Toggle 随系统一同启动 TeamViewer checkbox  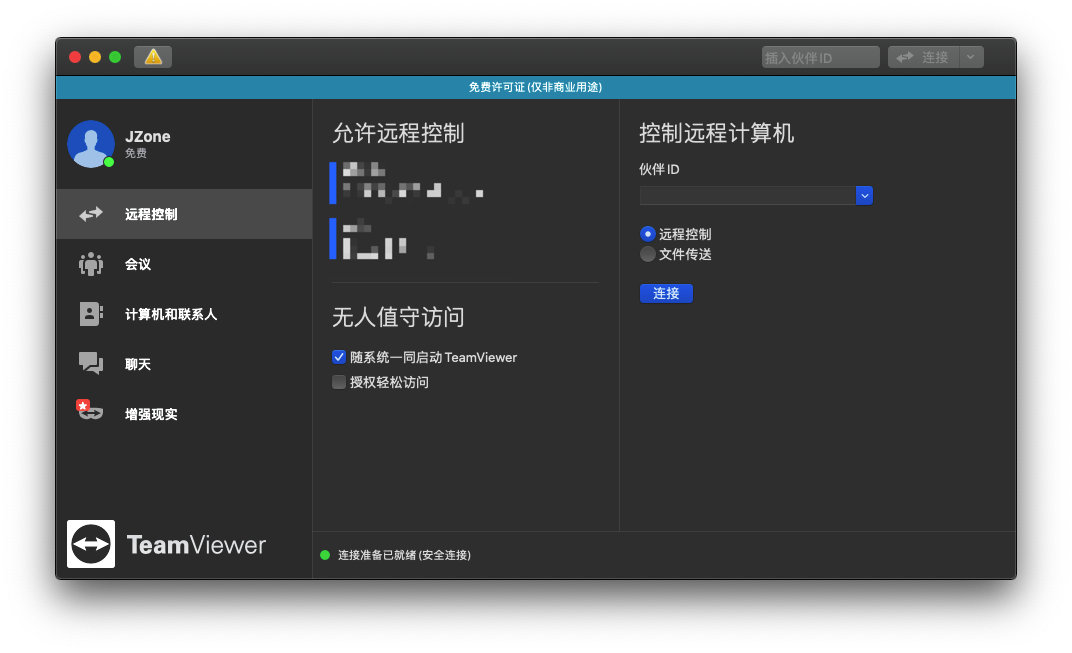338,357
